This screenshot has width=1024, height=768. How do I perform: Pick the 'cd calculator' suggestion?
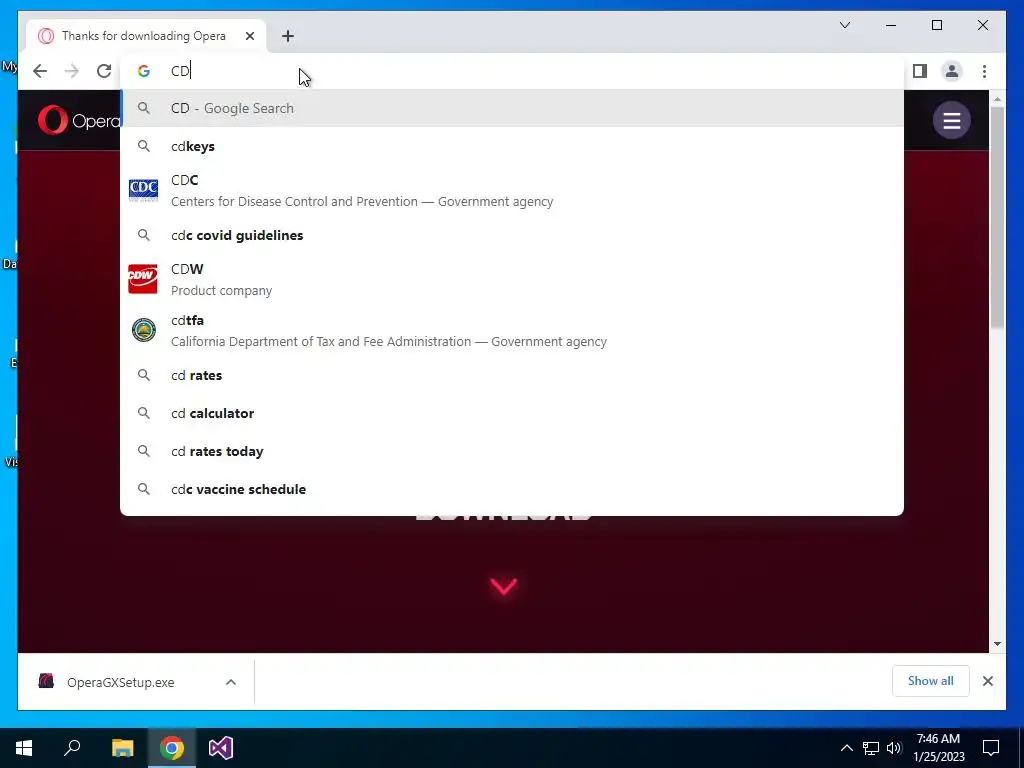(x=512, y=413)
